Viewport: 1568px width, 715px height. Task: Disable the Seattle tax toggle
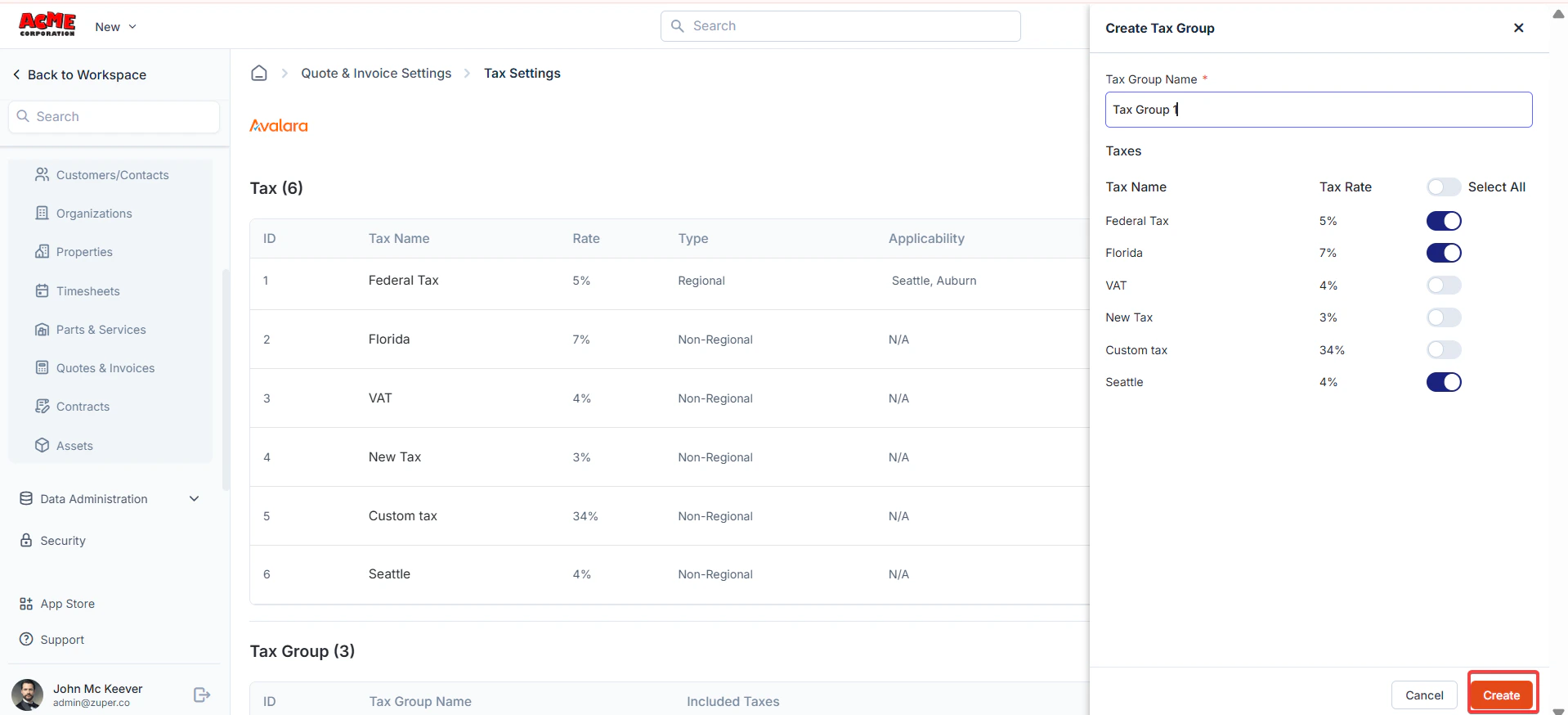[1444, 382]
